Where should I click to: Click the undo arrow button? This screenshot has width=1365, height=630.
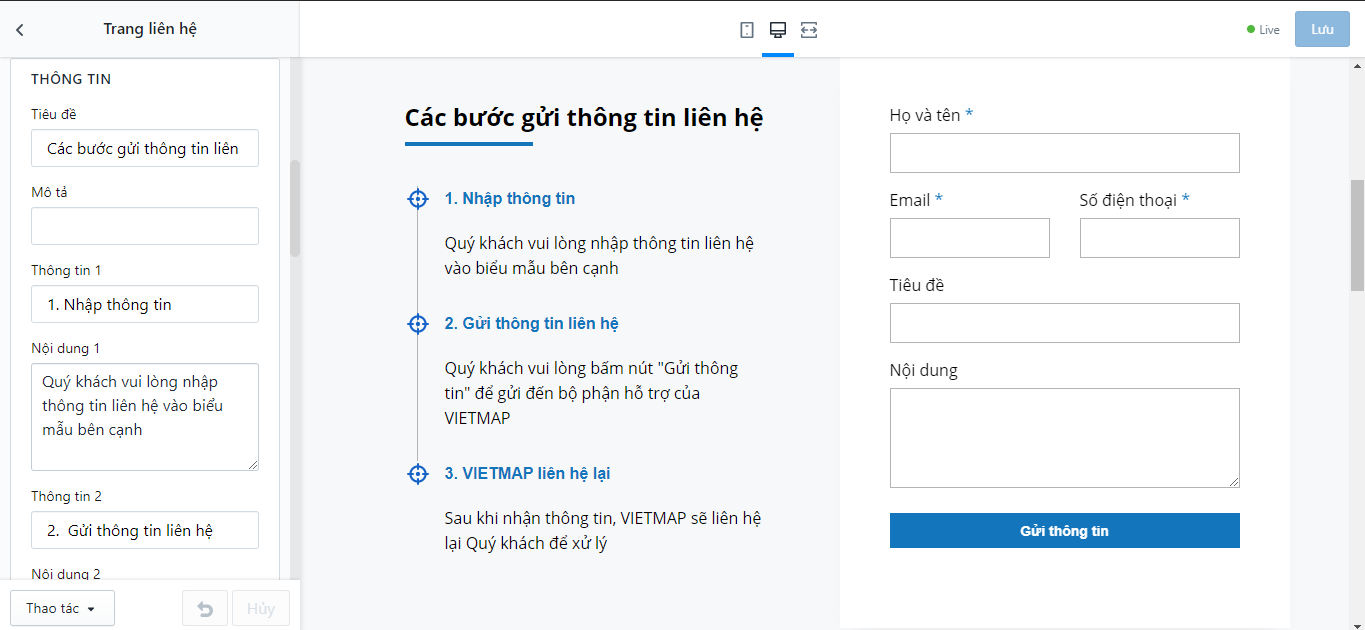pos(205,608)
